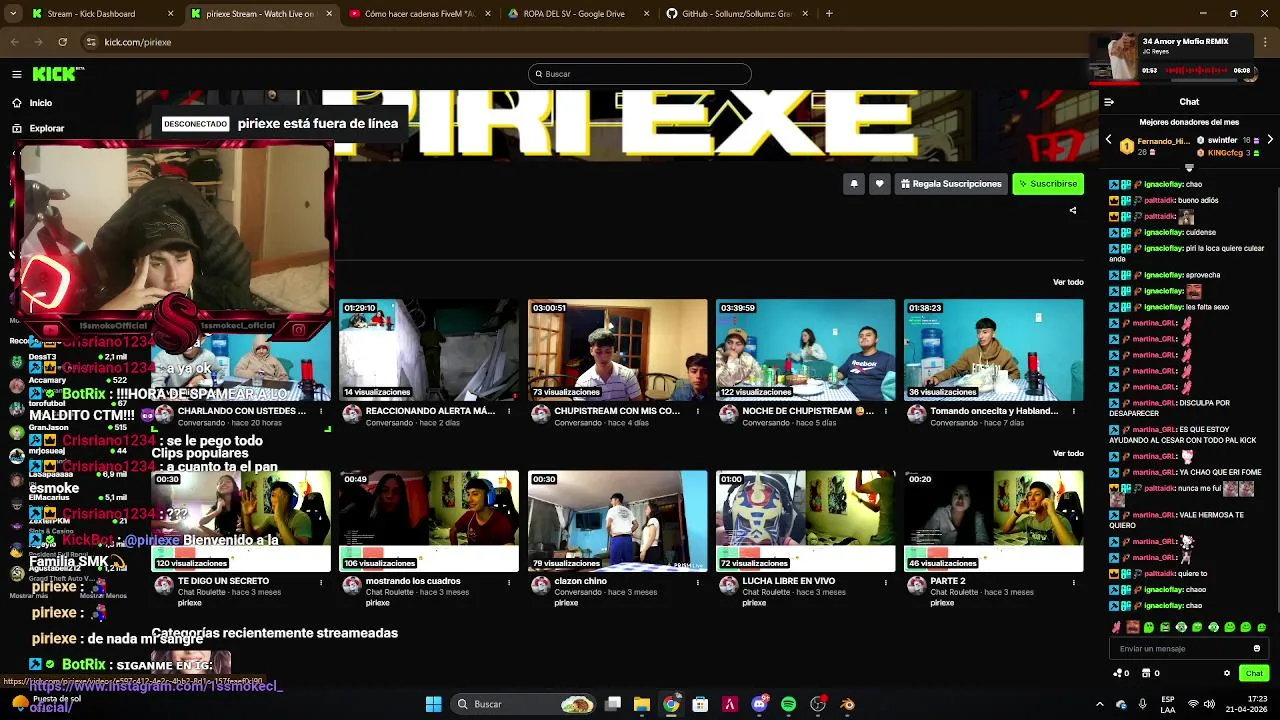Viewport: 1280px width, 720px height.
Task: Click the Buscar search field on Kick
Action: pos(640,74)
